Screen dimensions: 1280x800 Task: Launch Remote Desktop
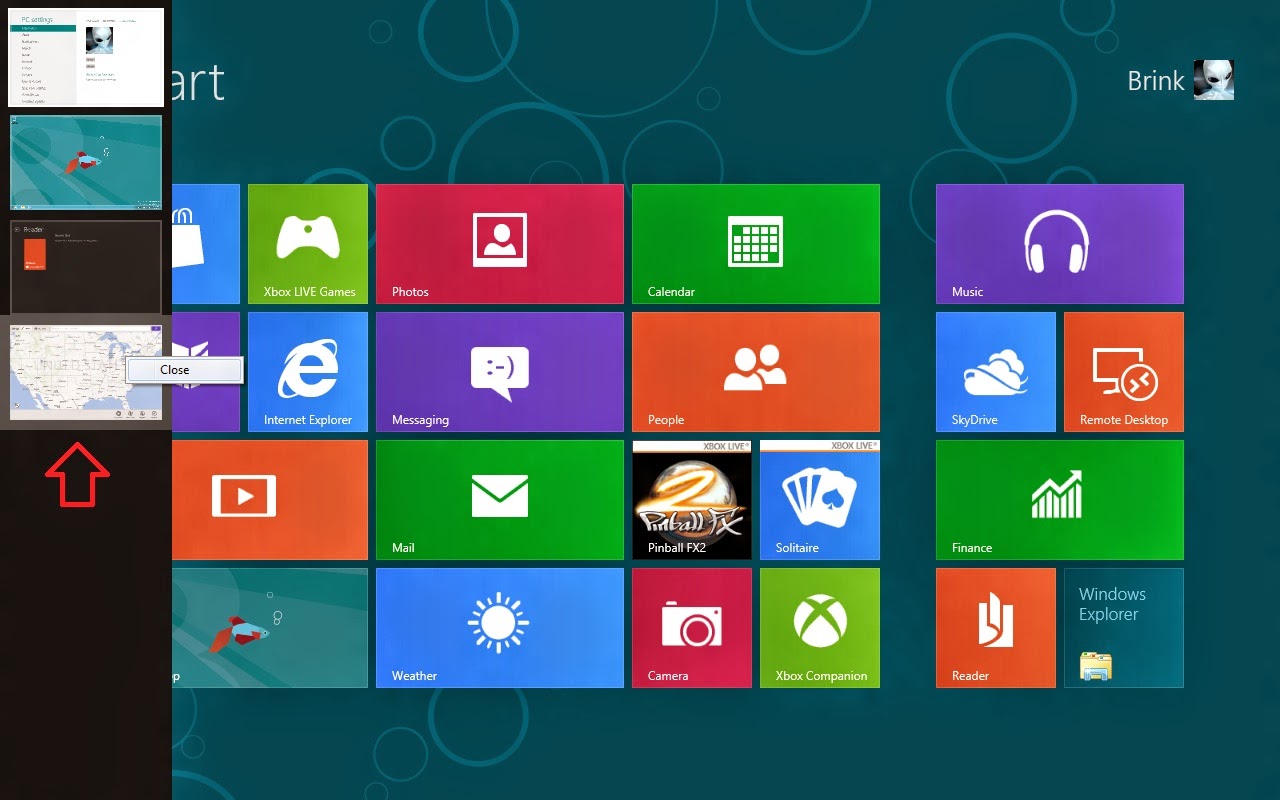pyautogui.click(x=1124, y=372)
